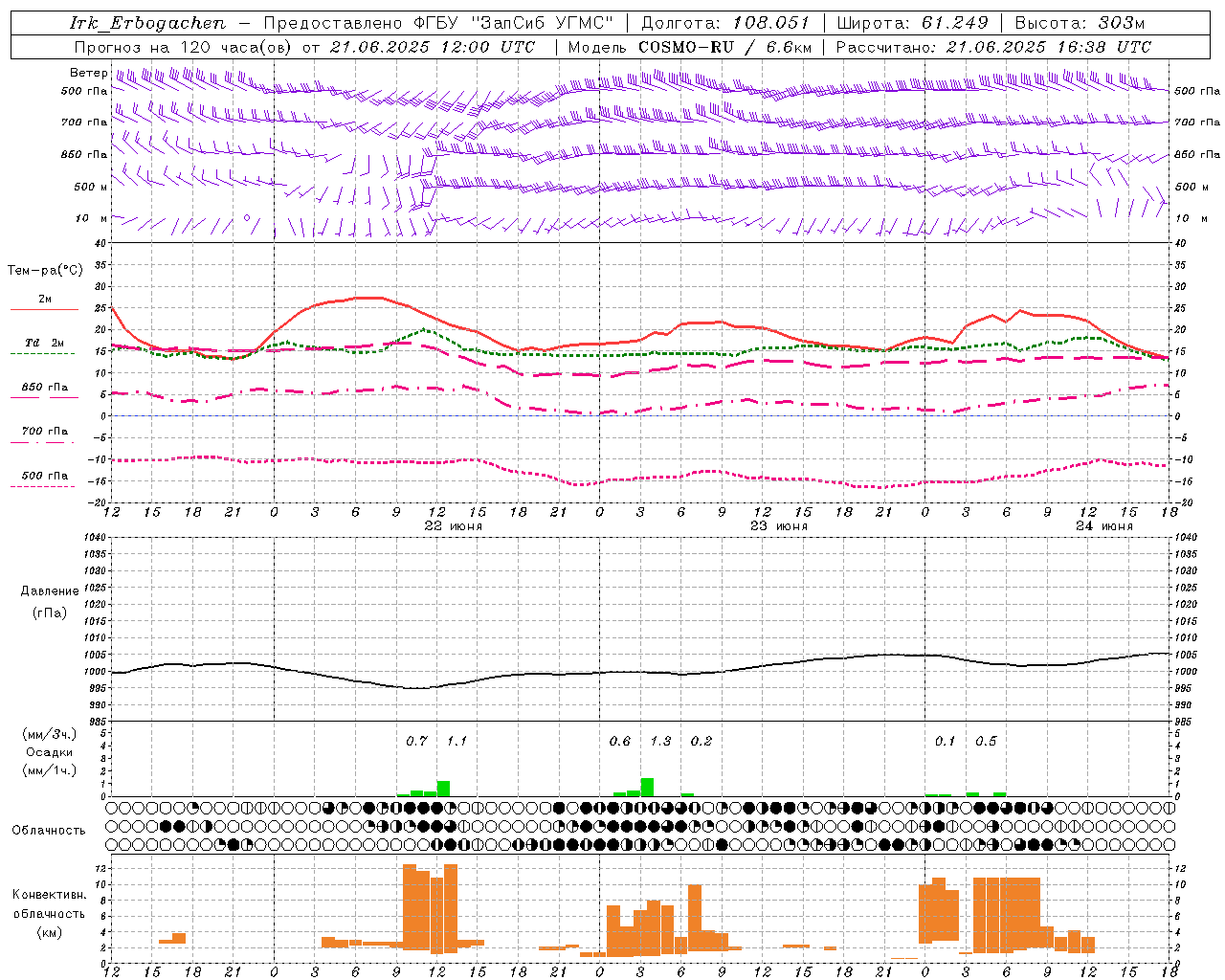
Task: Click the Давление pressure panel label
Action: [50, 591]
